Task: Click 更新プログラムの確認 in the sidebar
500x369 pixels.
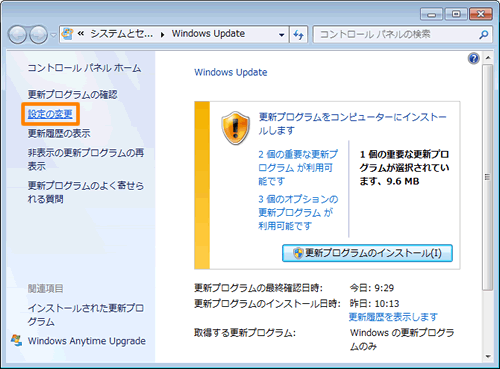Action: 72,95
